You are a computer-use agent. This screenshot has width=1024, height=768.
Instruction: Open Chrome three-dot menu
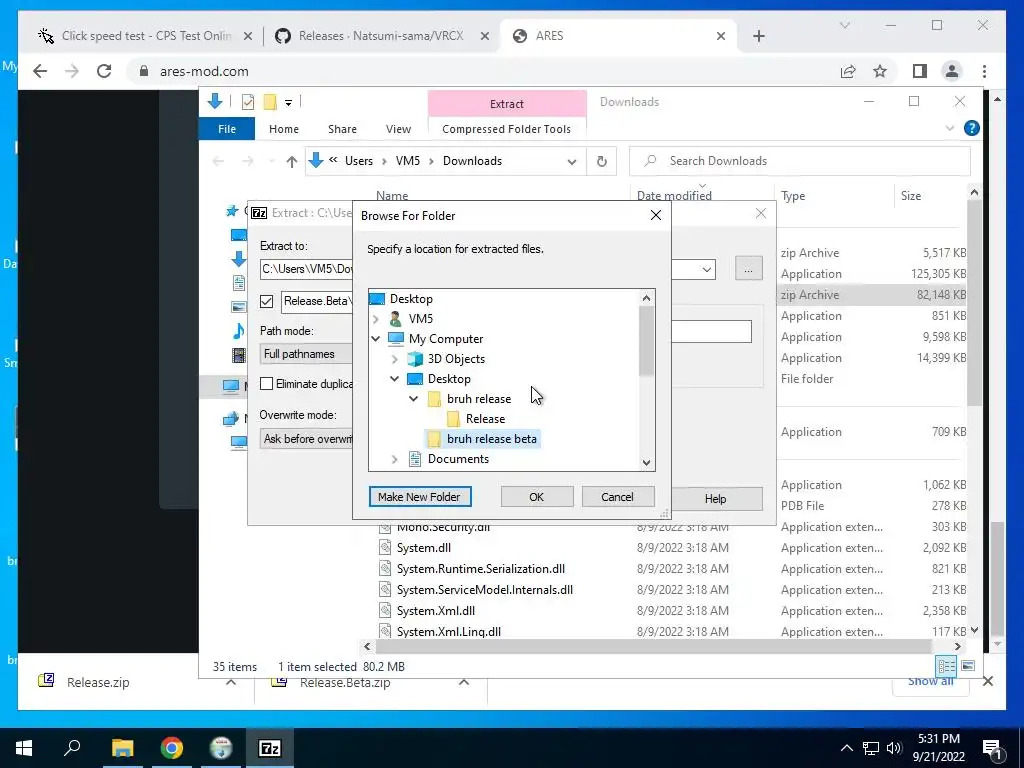pyautogui.click(x=984, y=71)
